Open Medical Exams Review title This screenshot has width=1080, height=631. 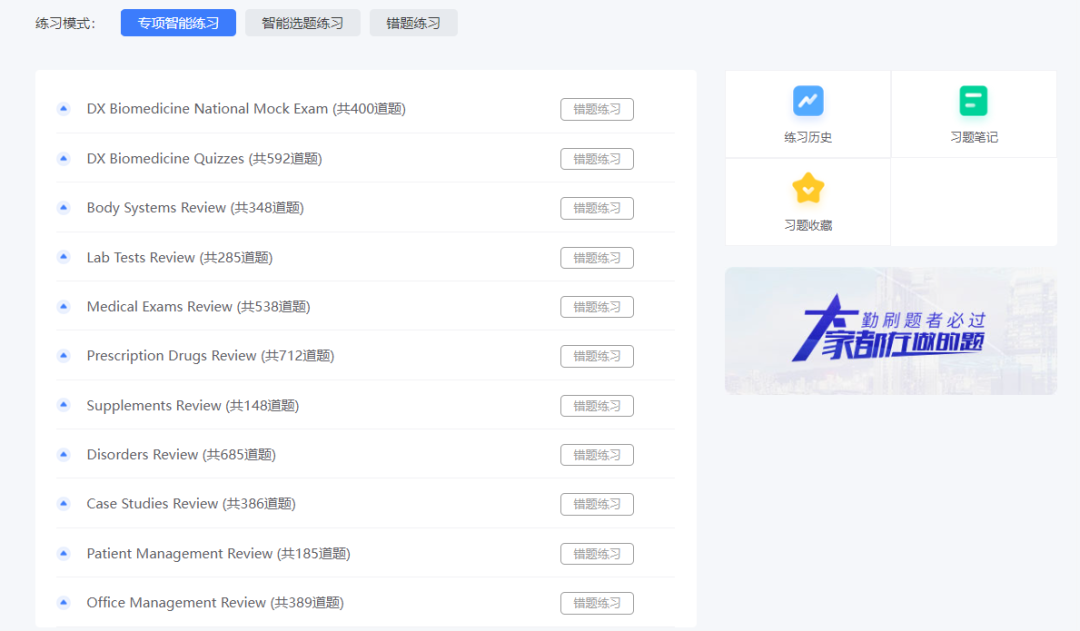pos(198,307)
